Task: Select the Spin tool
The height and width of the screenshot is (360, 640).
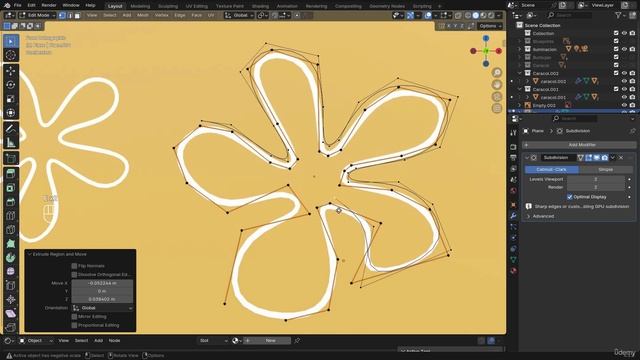Action: (11, 258)
